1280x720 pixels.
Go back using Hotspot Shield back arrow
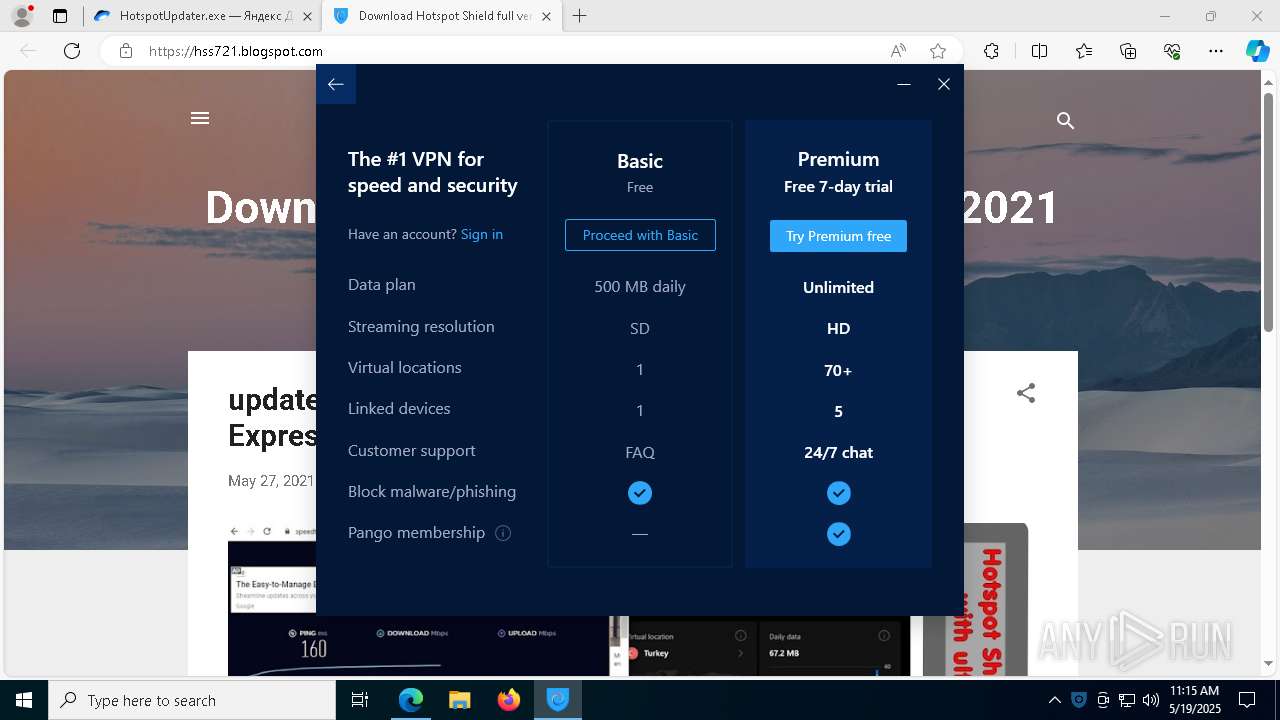336,84
